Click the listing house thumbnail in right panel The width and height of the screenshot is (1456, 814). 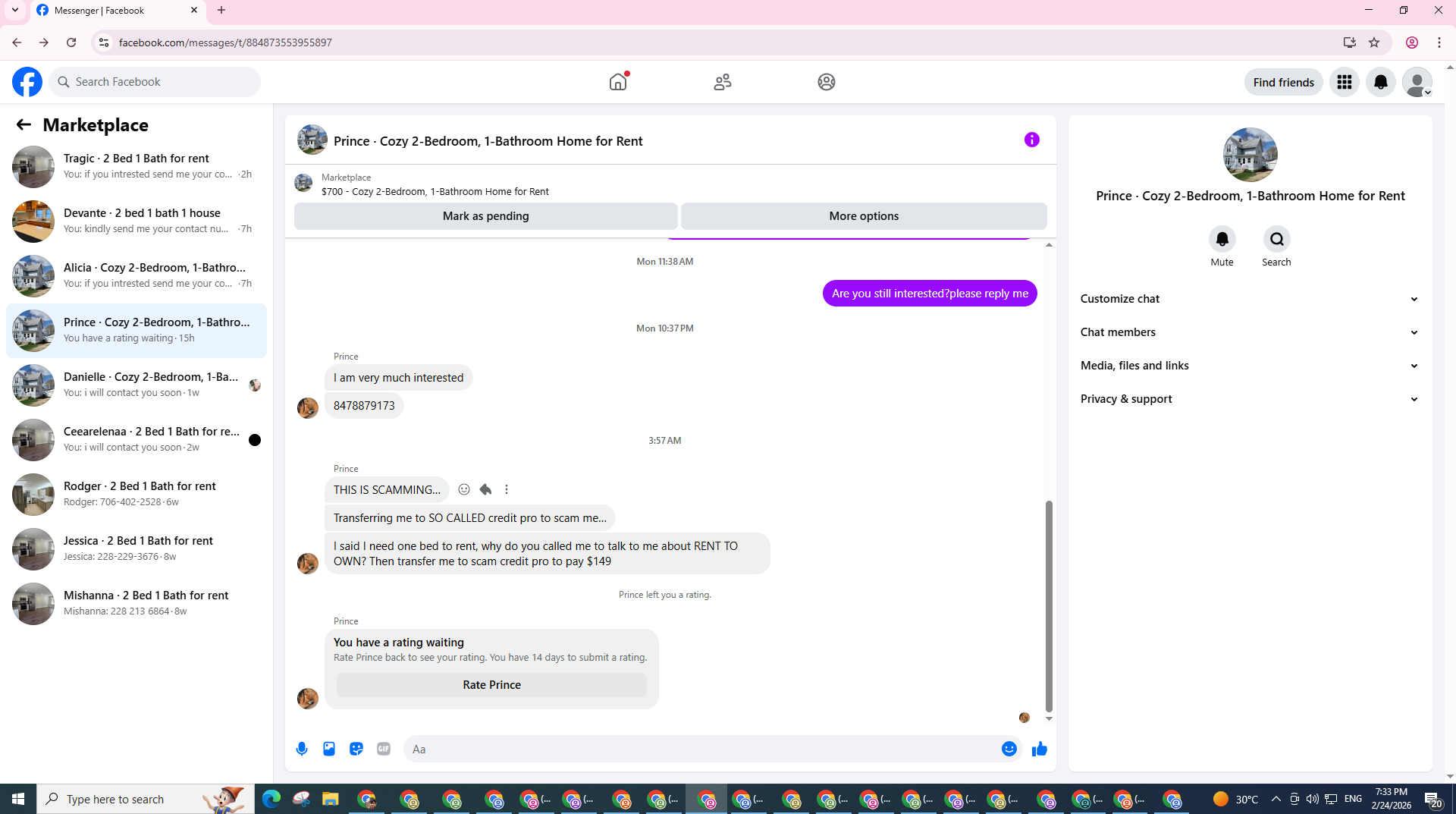pyautogui.click(x=1250, y=155)
